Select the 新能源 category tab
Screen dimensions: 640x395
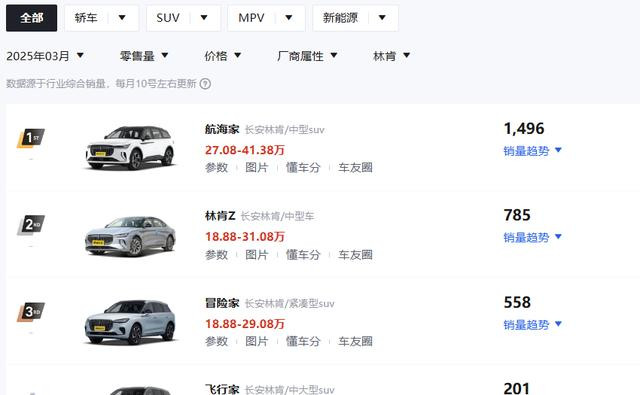340,18
